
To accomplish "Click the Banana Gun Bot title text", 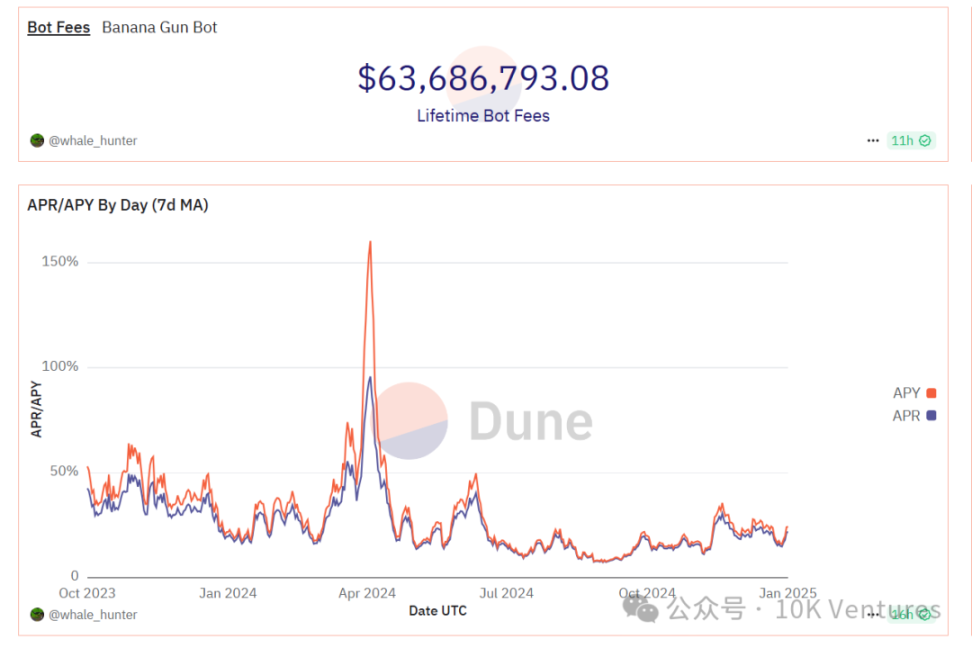I will coord(159,27).
